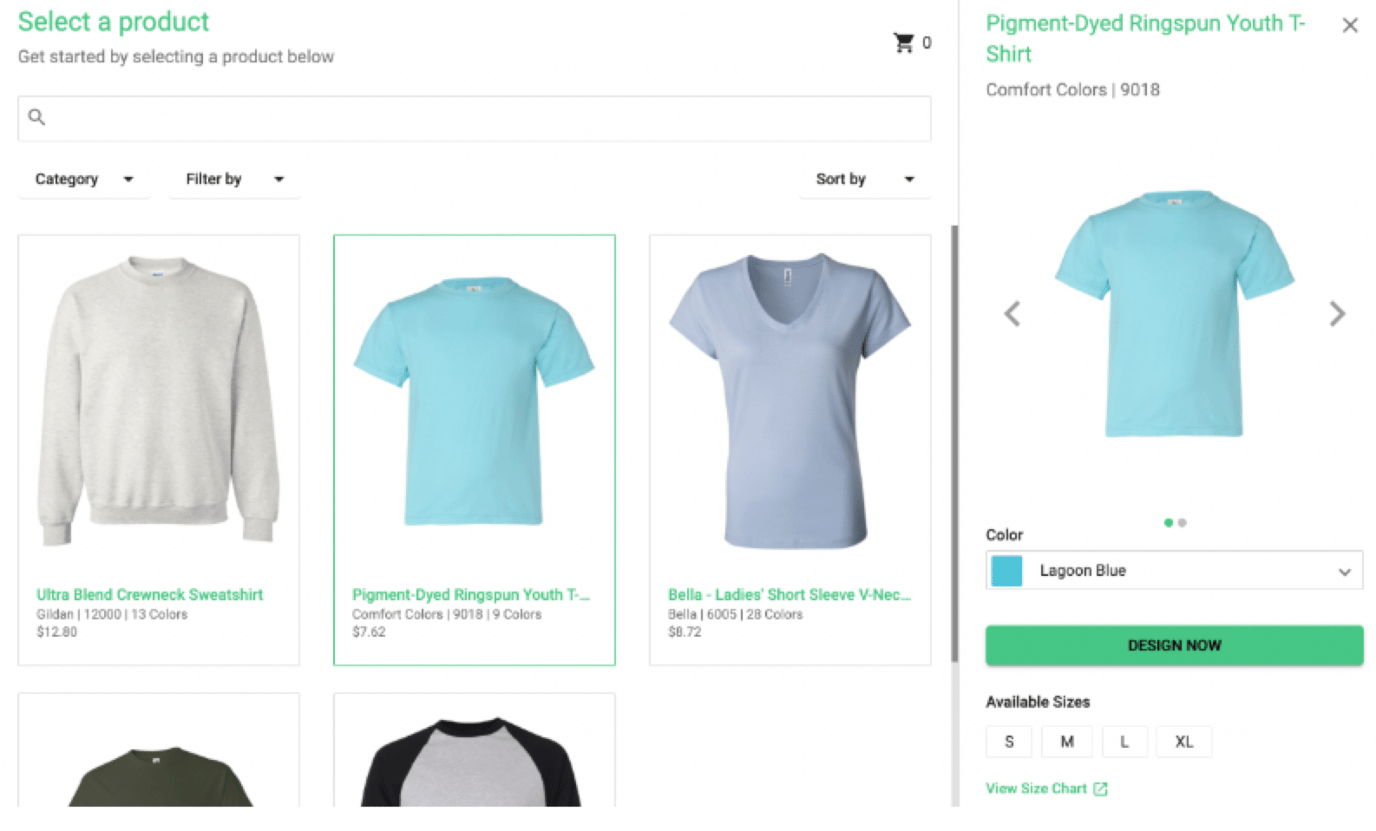Click the second carousel dot under the shirt image
The width and height of the screenshot is (1376, 831).
[1182, 522]
